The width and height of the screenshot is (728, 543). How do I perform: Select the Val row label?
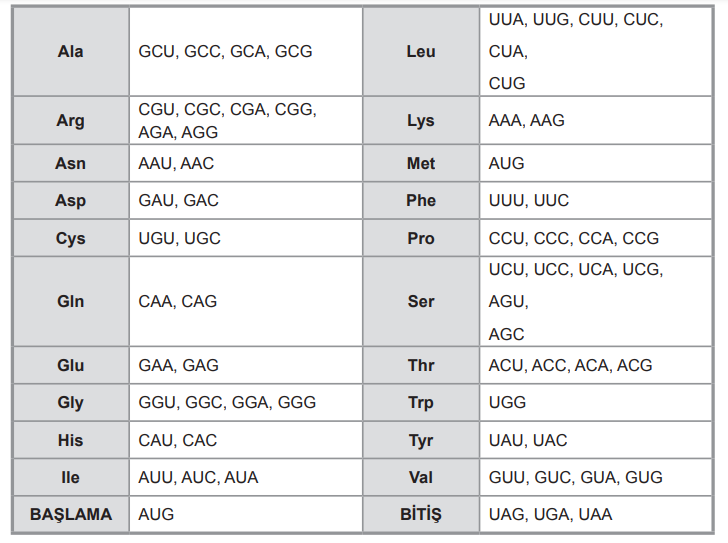click(421, 478)
